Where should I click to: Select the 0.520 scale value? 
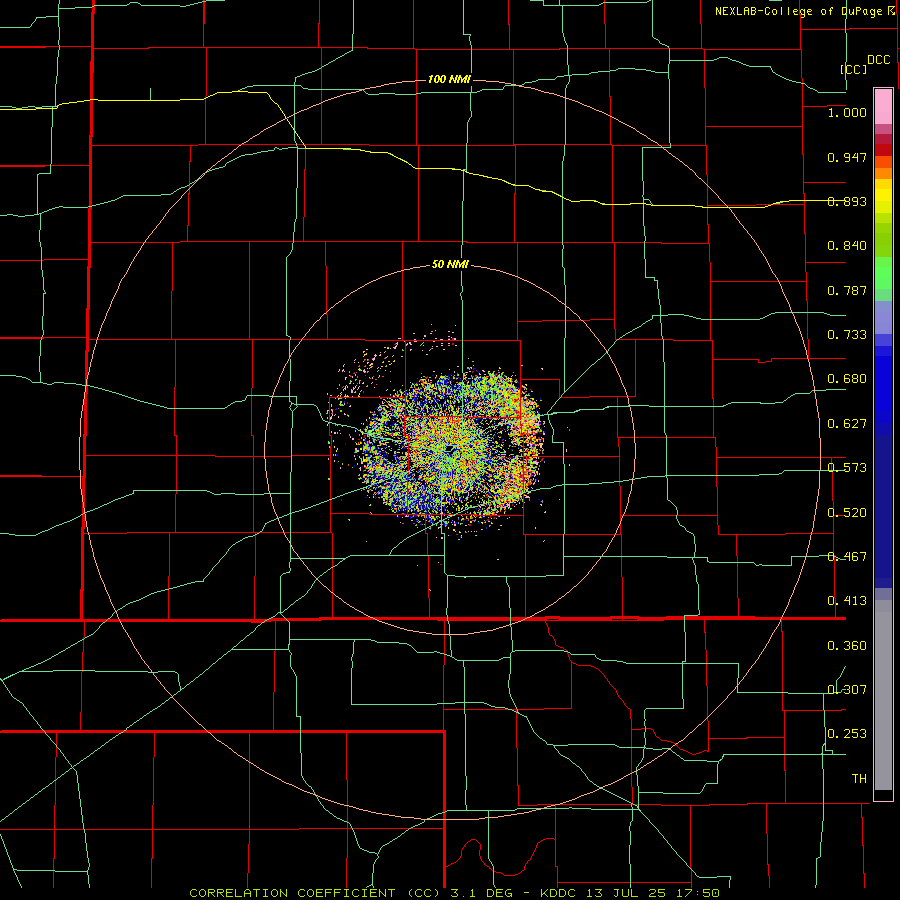coord(847,513)
